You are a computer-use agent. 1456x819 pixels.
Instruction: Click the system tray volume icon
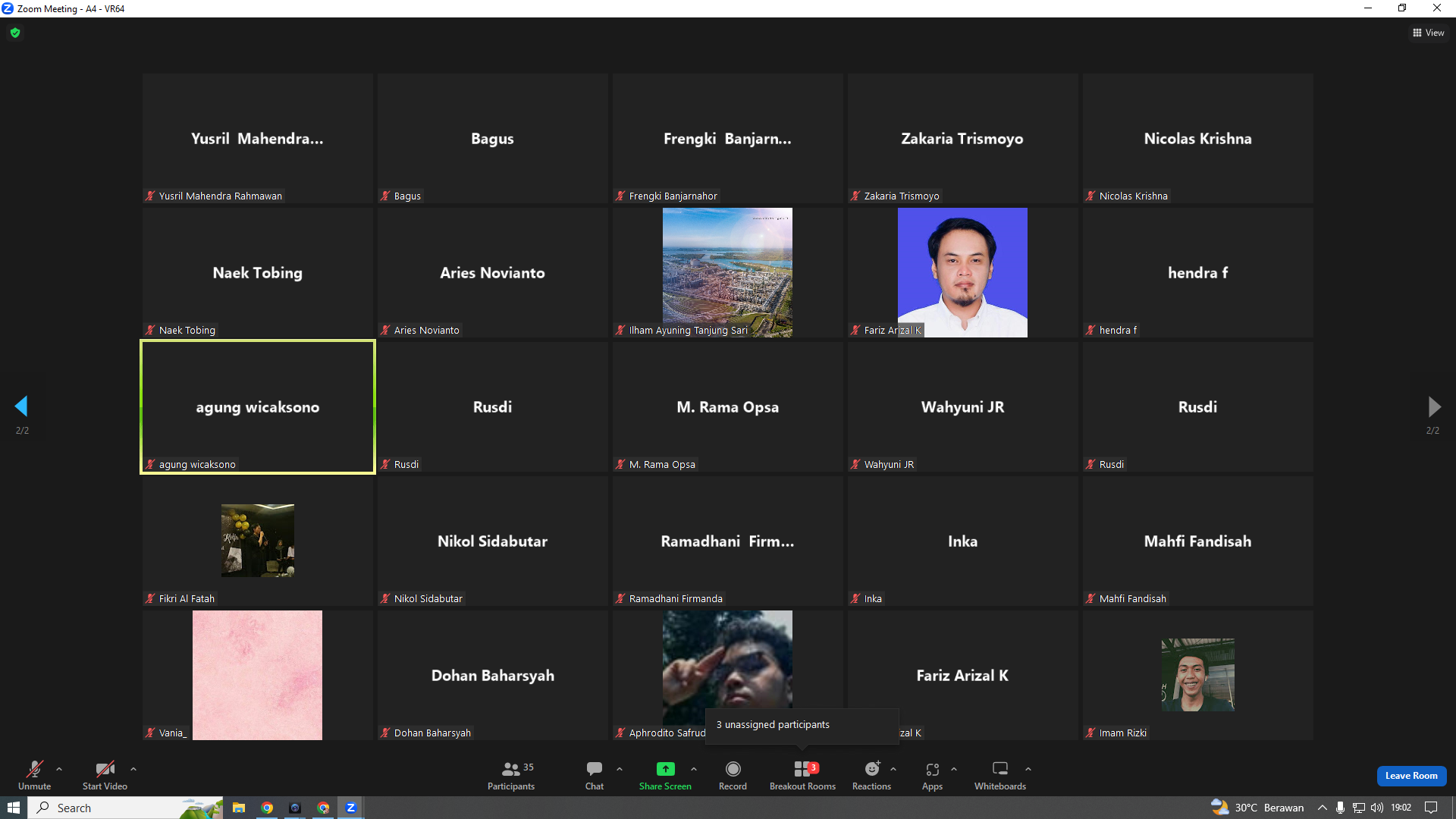click(1377, 808)
